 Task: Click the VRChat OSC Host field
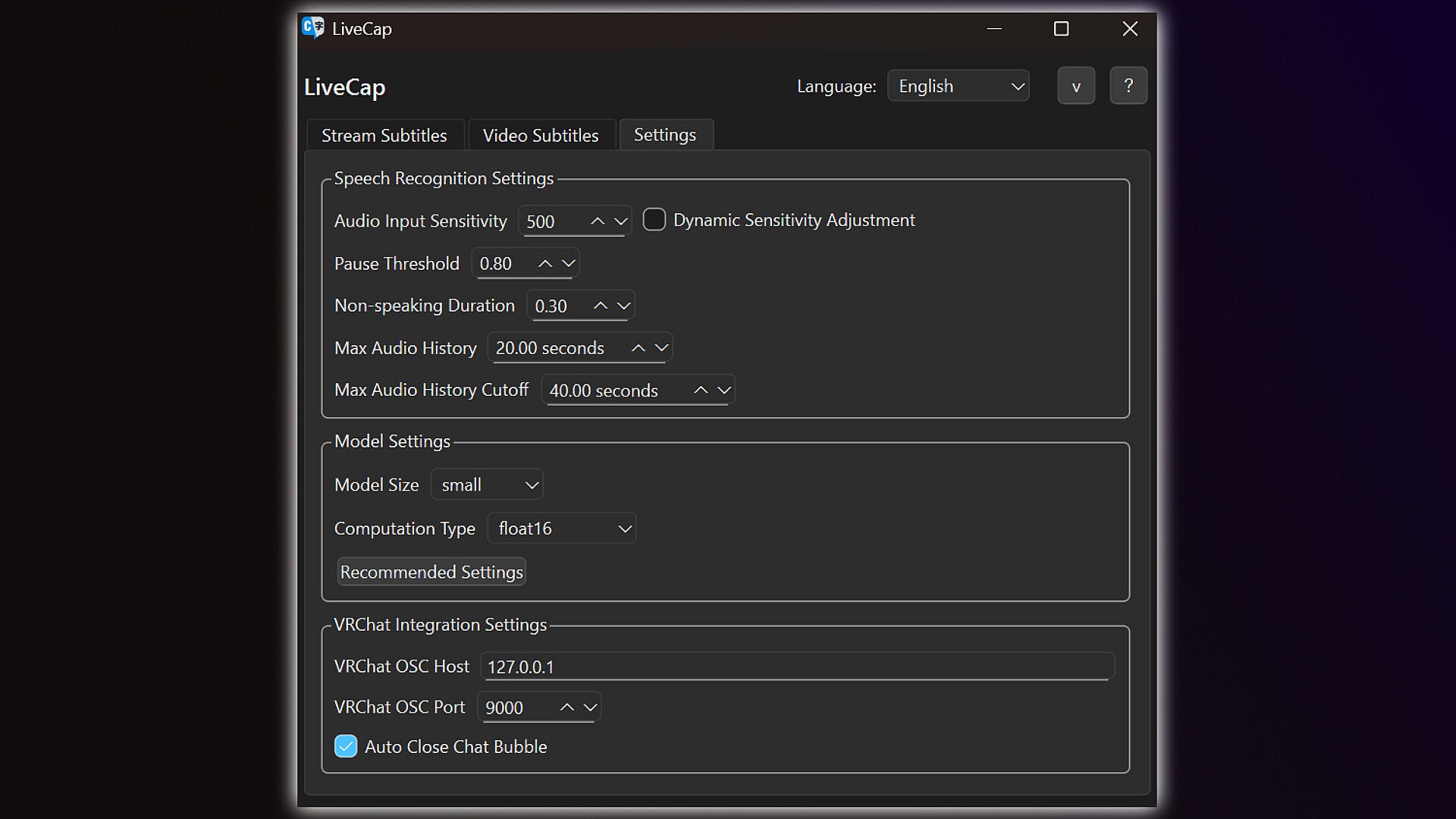796,667
